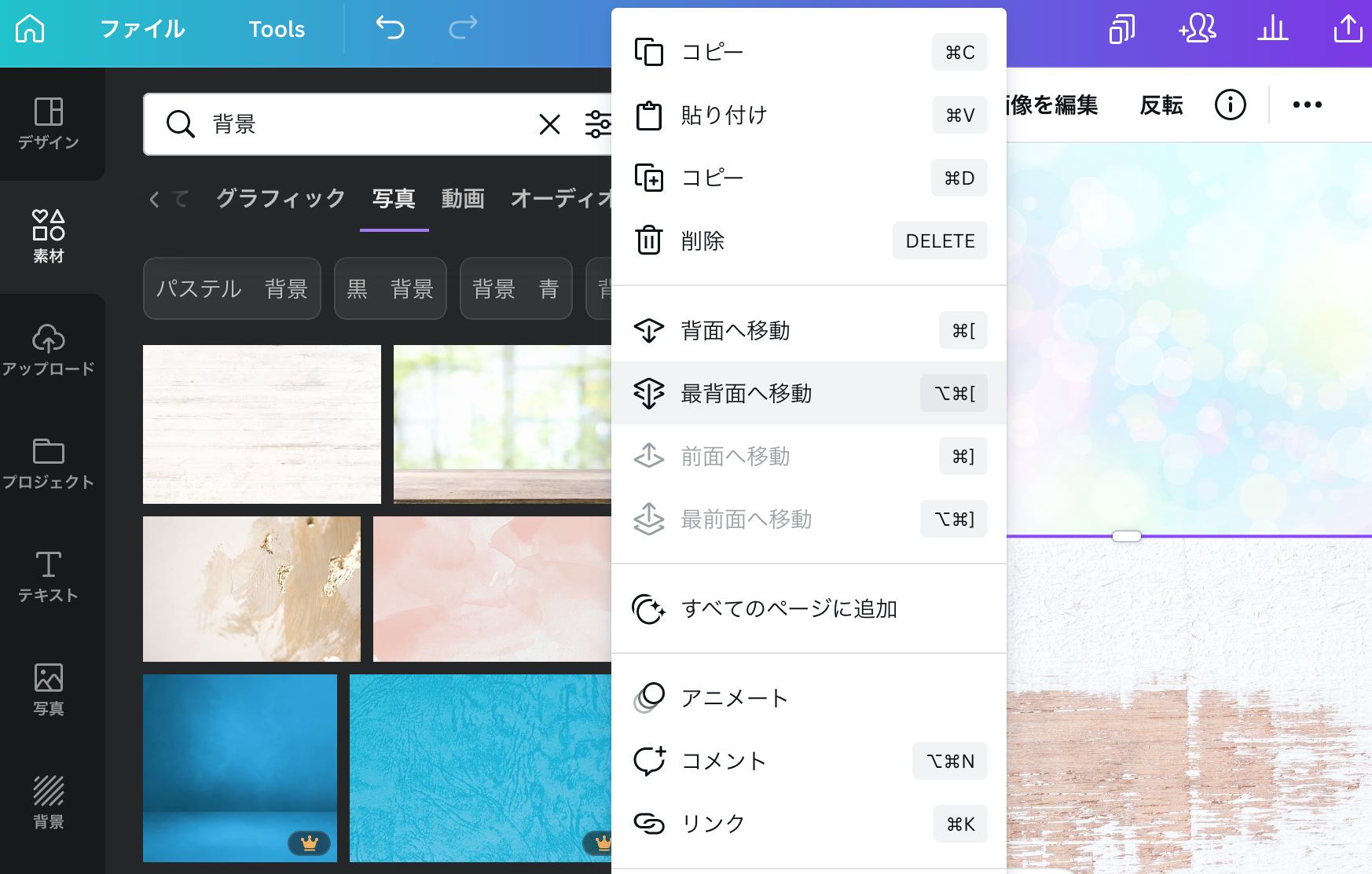Open the テキスト sidebar panel
Viewport: 1372px width, 874px height.
coord(49,576)
